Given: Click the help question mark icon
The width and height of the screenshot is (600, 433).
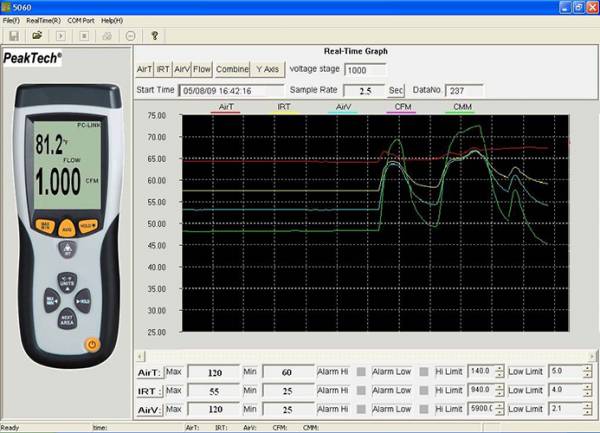Looking at the screenshot, I should (154, 35).
